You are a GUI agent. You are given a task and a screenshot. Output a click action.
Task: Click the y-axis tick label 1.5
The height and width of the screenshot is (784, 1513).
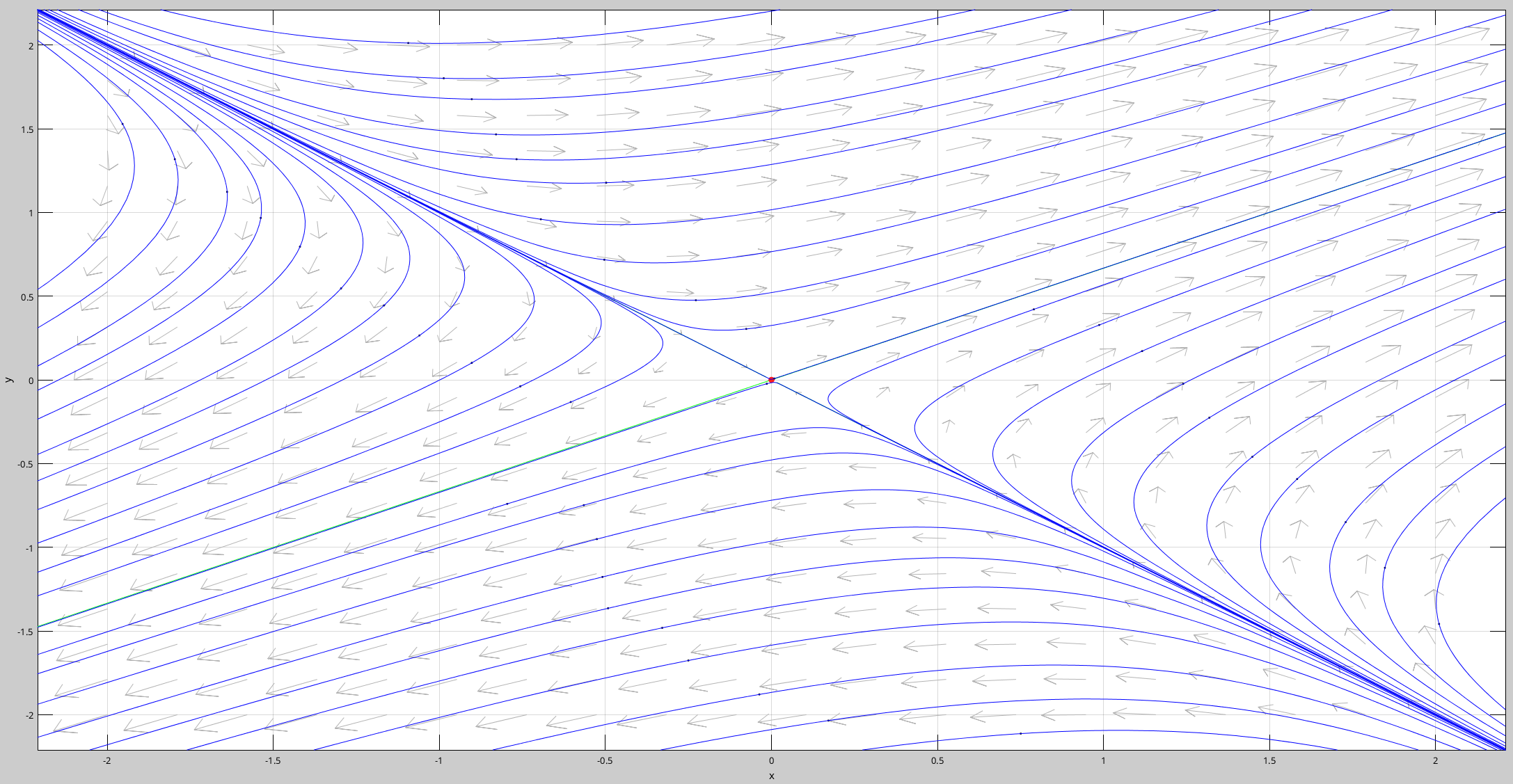tap(26, 129)
